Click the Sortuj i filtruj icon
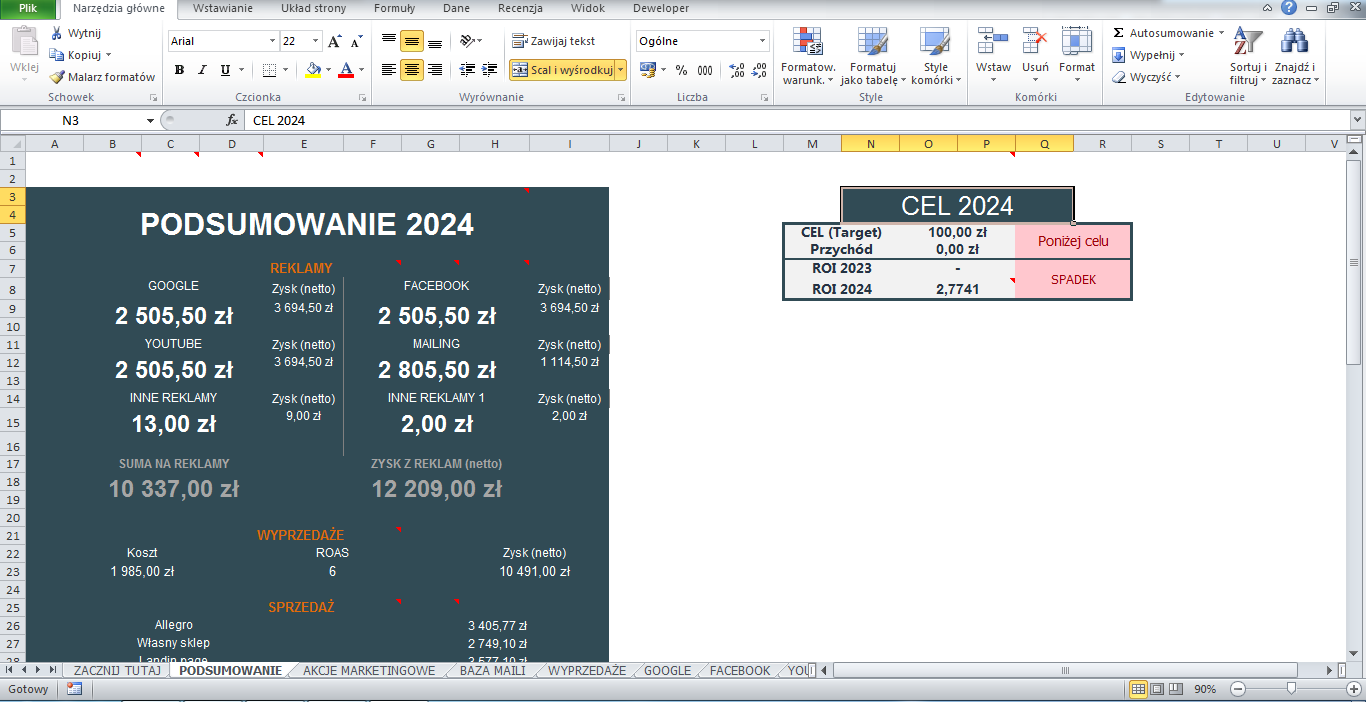Screen dimensions: 1368x702 pos(1247,43)
